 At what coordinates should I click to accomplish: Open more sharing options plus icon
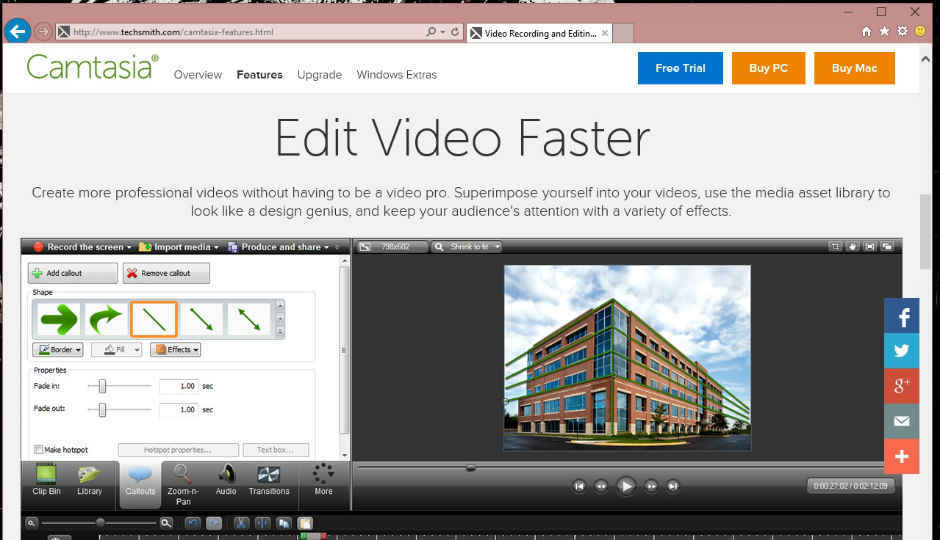click(x=902, y=457)
